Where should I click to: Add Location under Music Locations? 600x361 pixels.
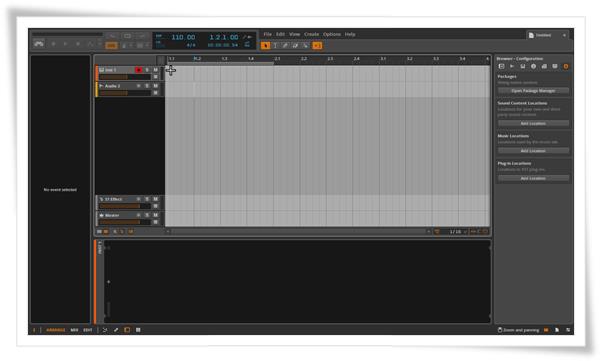pos(533,151)
